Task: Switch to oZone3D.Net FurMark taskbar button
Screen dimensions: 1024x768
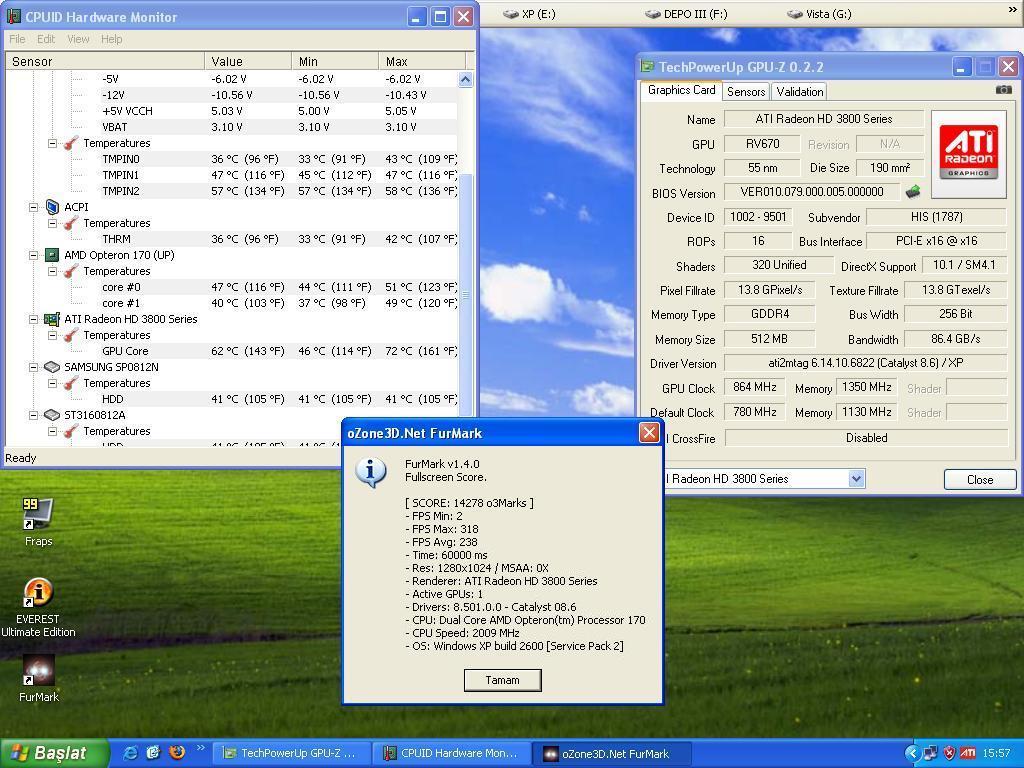Action: click(611, 753)
